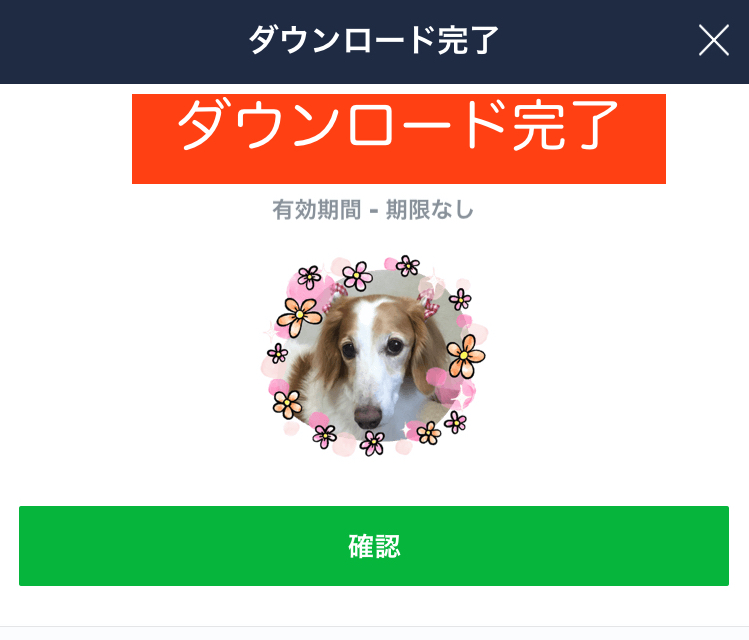This screenshot has height=640, width=749.
Task: Click the dog's left-side eye in sticker
Action: (x=349, y=351)
